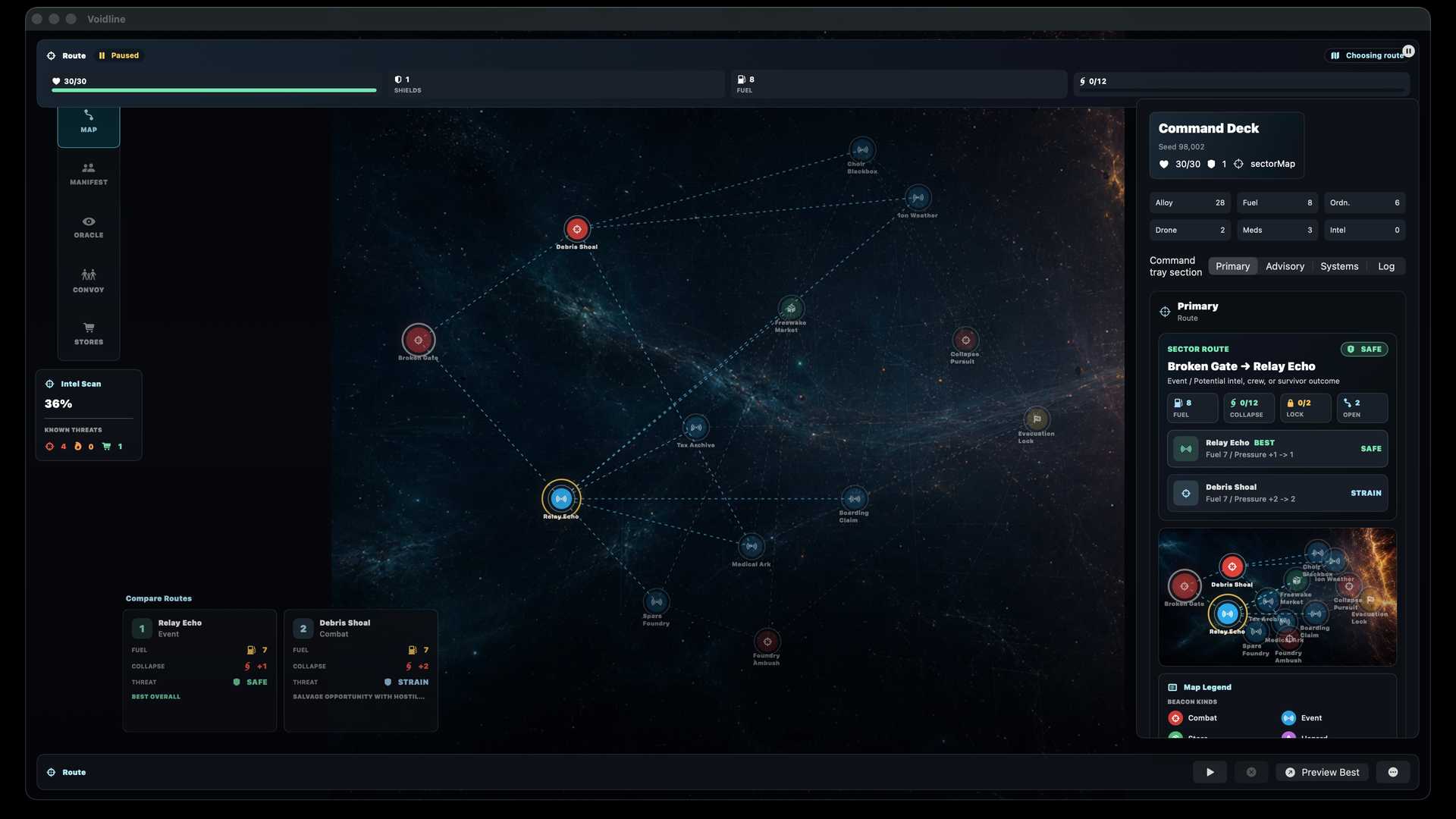1456x819 pixels.
Task: Click the COLLAPSE 0/12 route stat chip
Action: [x=1249, y=408]
